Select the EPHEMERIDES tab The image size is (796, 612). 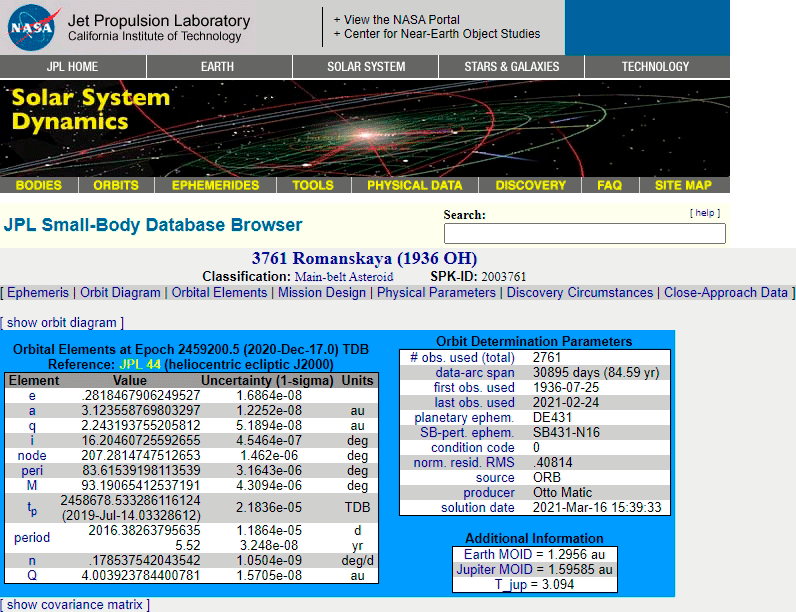pyautogui.click(x=215, y=185)
